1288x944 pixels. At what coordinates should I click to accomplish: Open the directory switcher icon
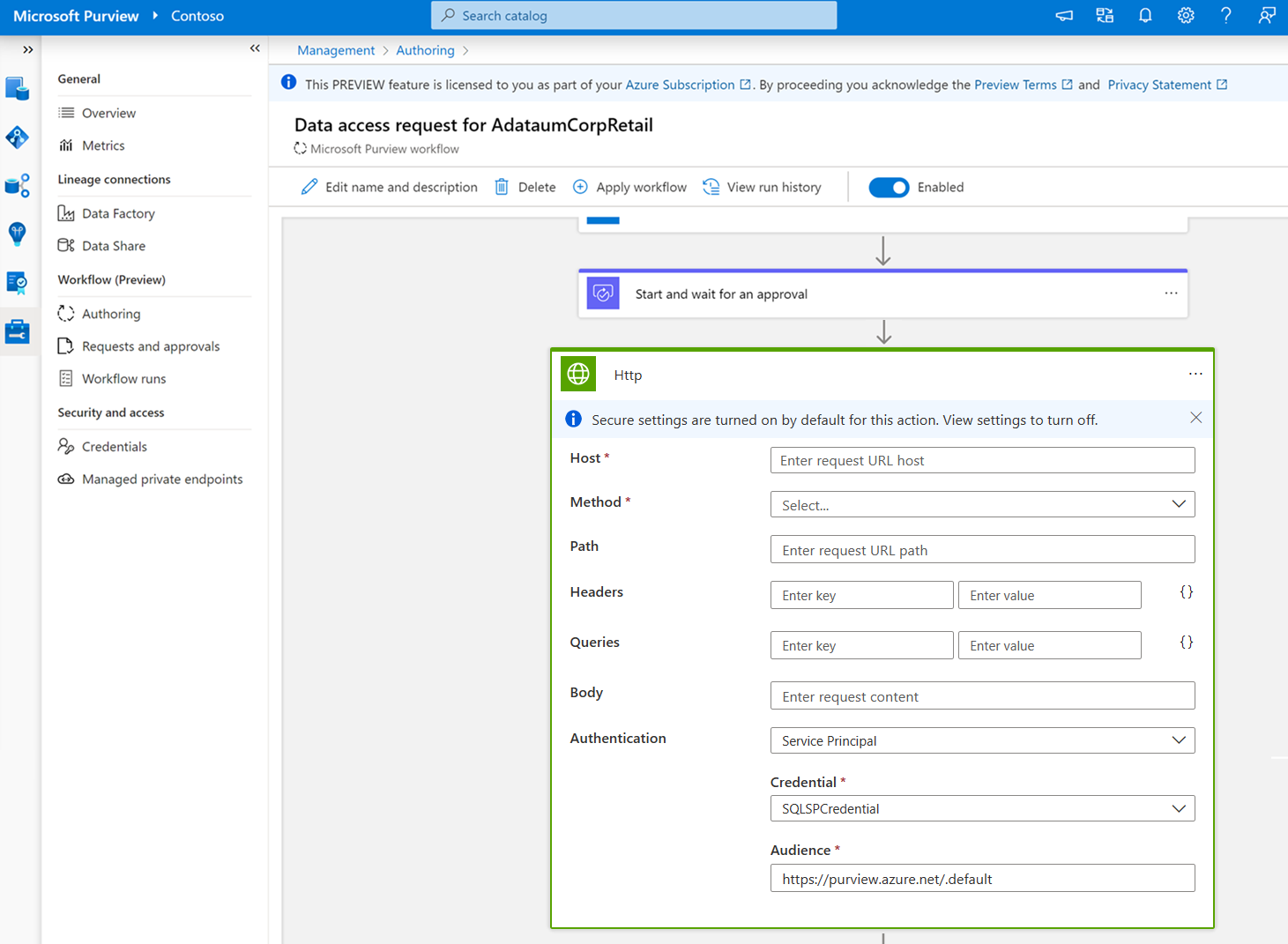tap(1105, 15)
